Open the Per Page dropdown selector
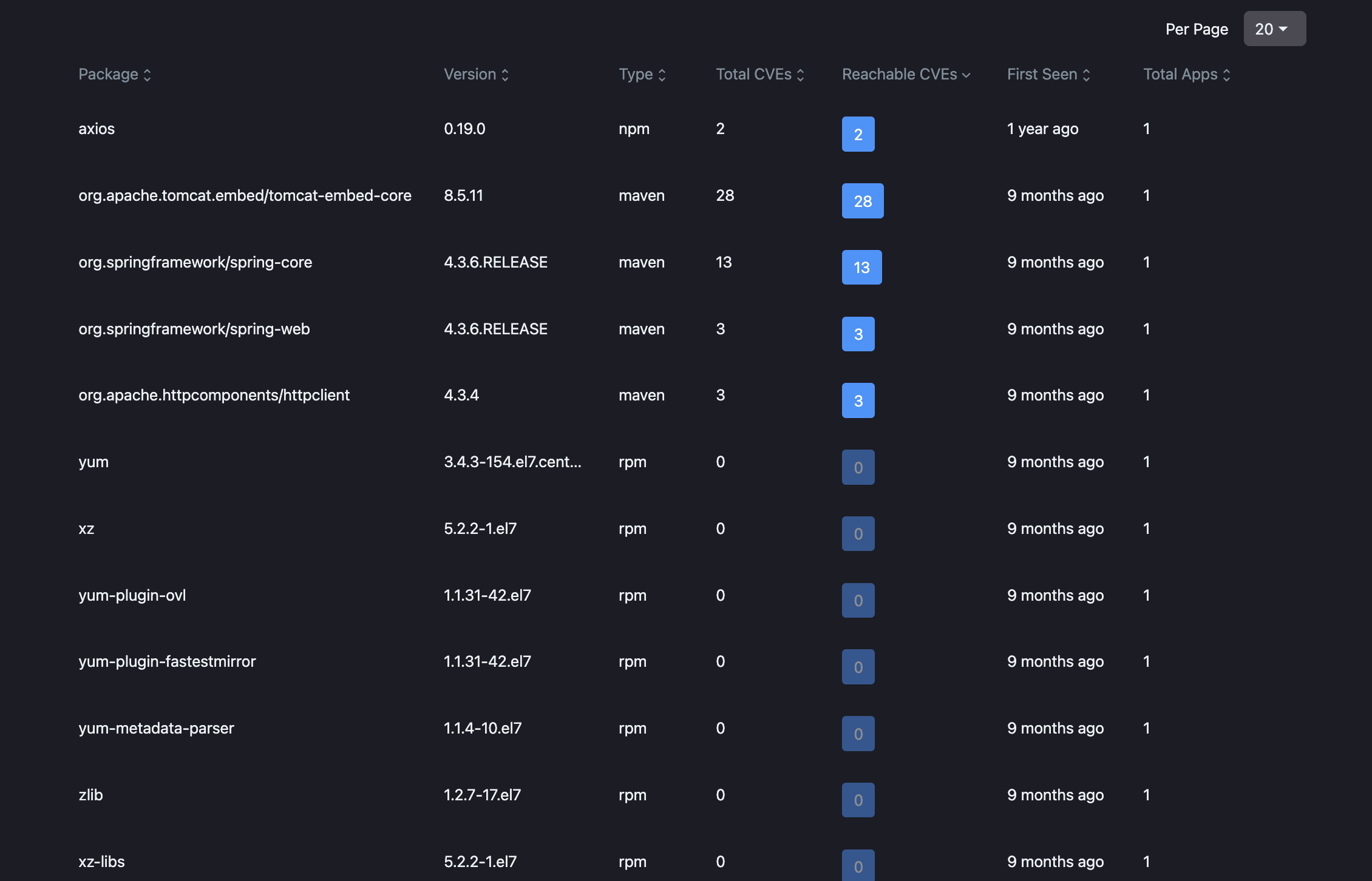Viewport: 1372px width, 881px height. point(1274,28)
